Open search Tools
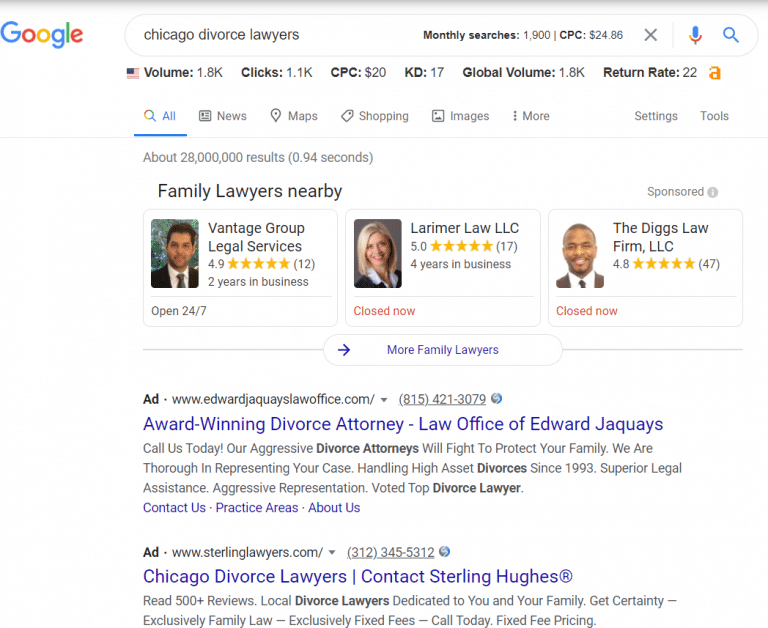This screenshot has width=768, height=628. click(714, 116)
